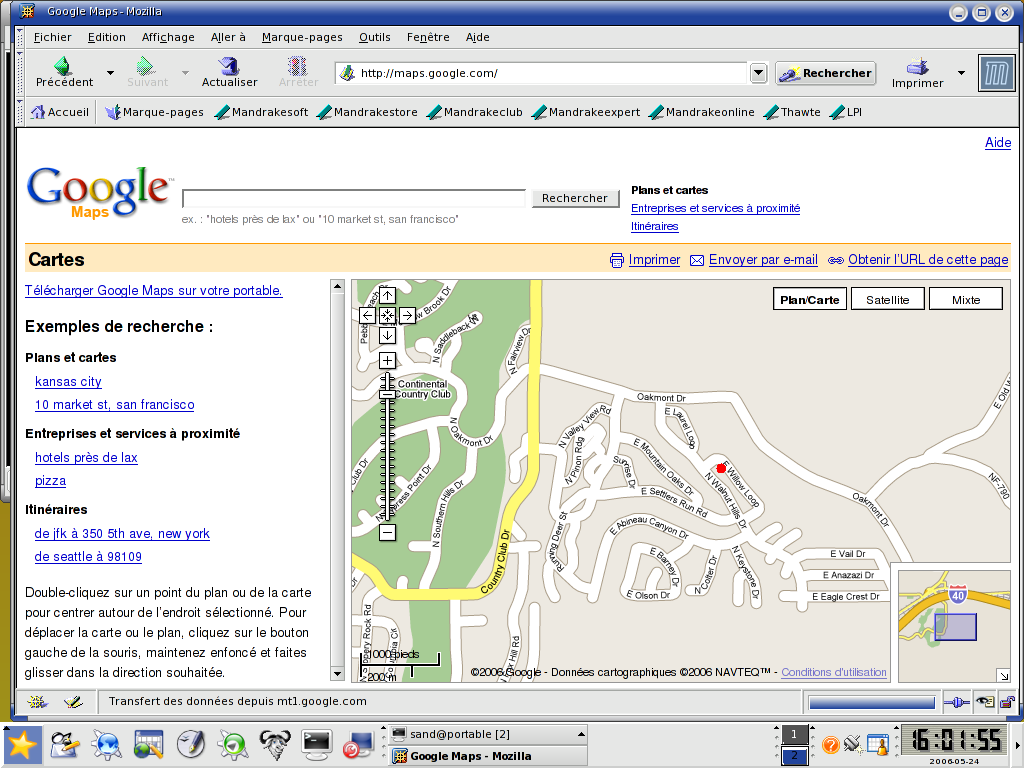Click the security lock icon in the status bar

1007,702
